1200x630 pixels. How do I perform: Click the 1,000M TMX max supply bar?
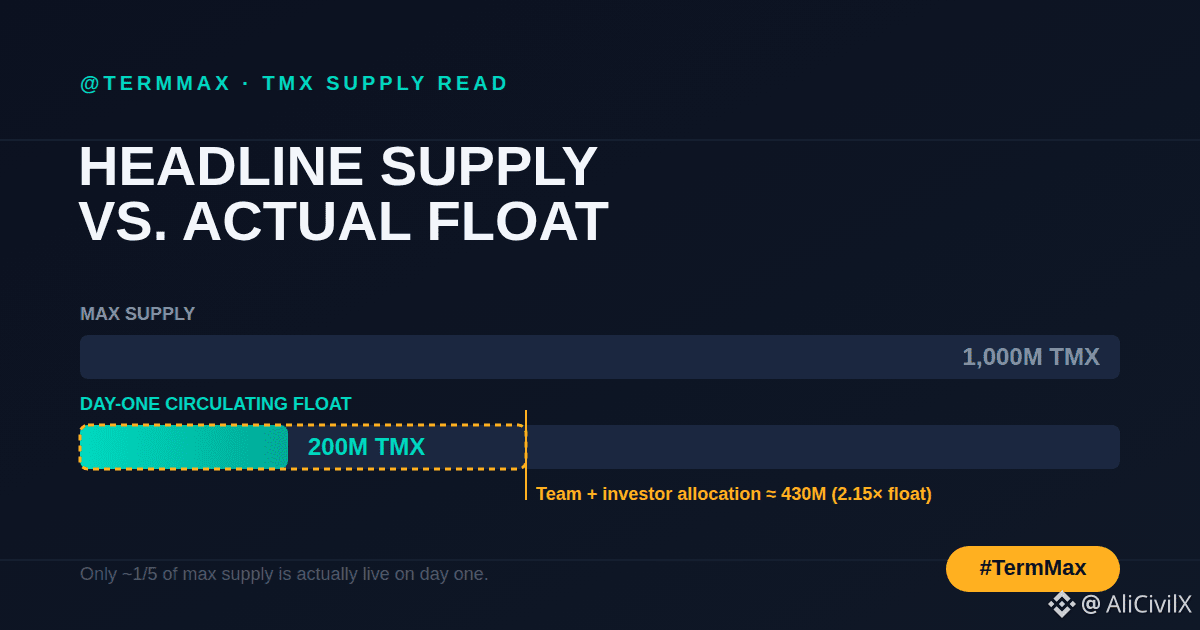coord(600,357)
